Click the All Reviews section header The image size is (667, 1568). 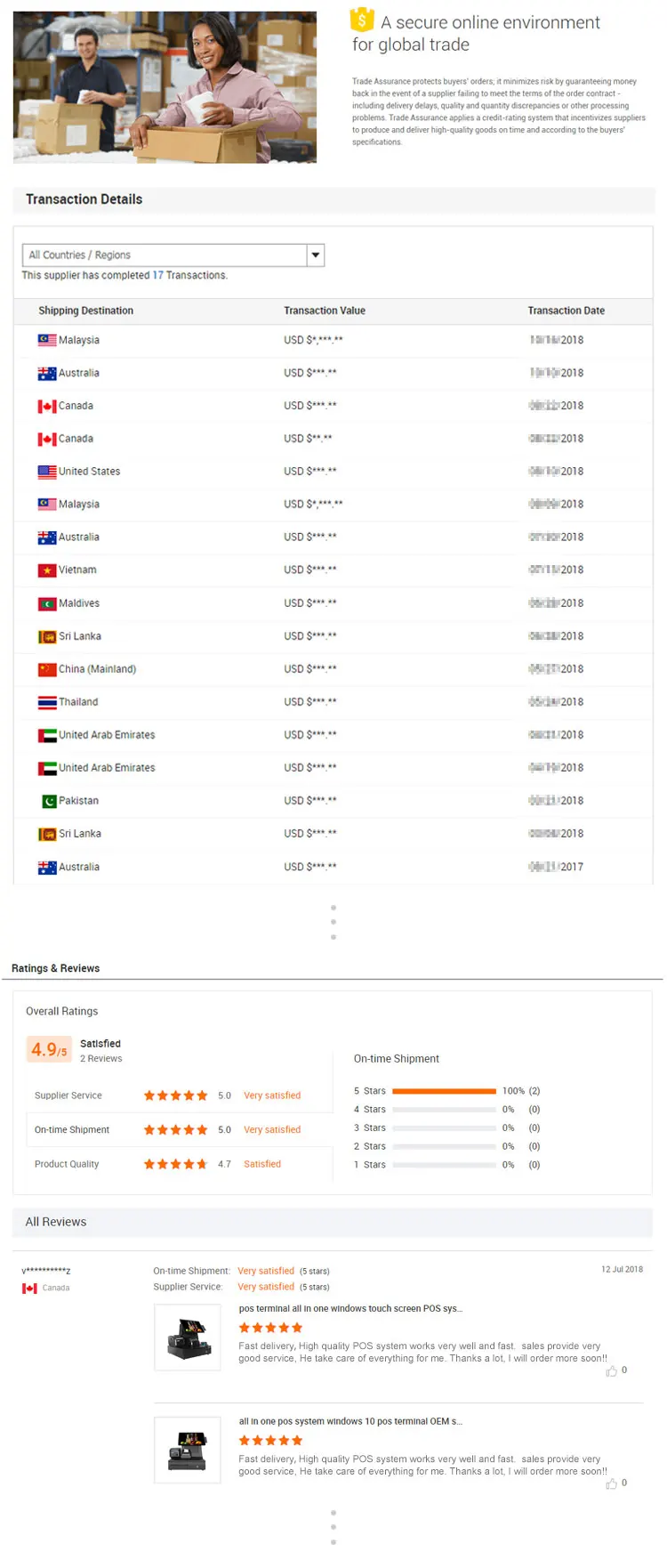pos(333,1222)
